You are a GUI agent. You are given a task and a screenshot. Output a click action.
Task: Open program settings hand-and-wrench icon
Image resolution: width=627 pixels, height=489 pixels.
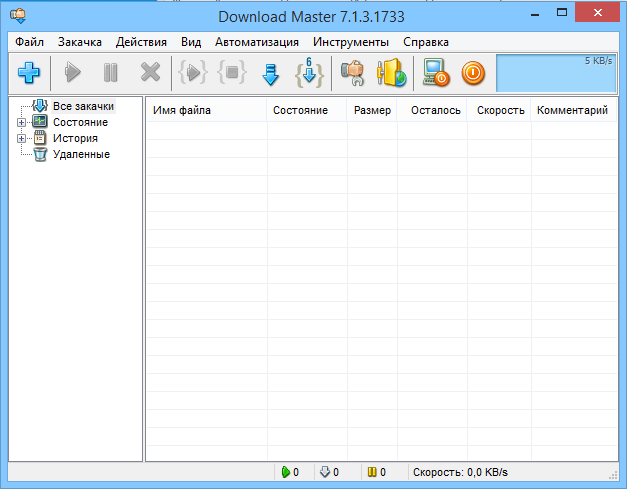(x=353, y=73)
